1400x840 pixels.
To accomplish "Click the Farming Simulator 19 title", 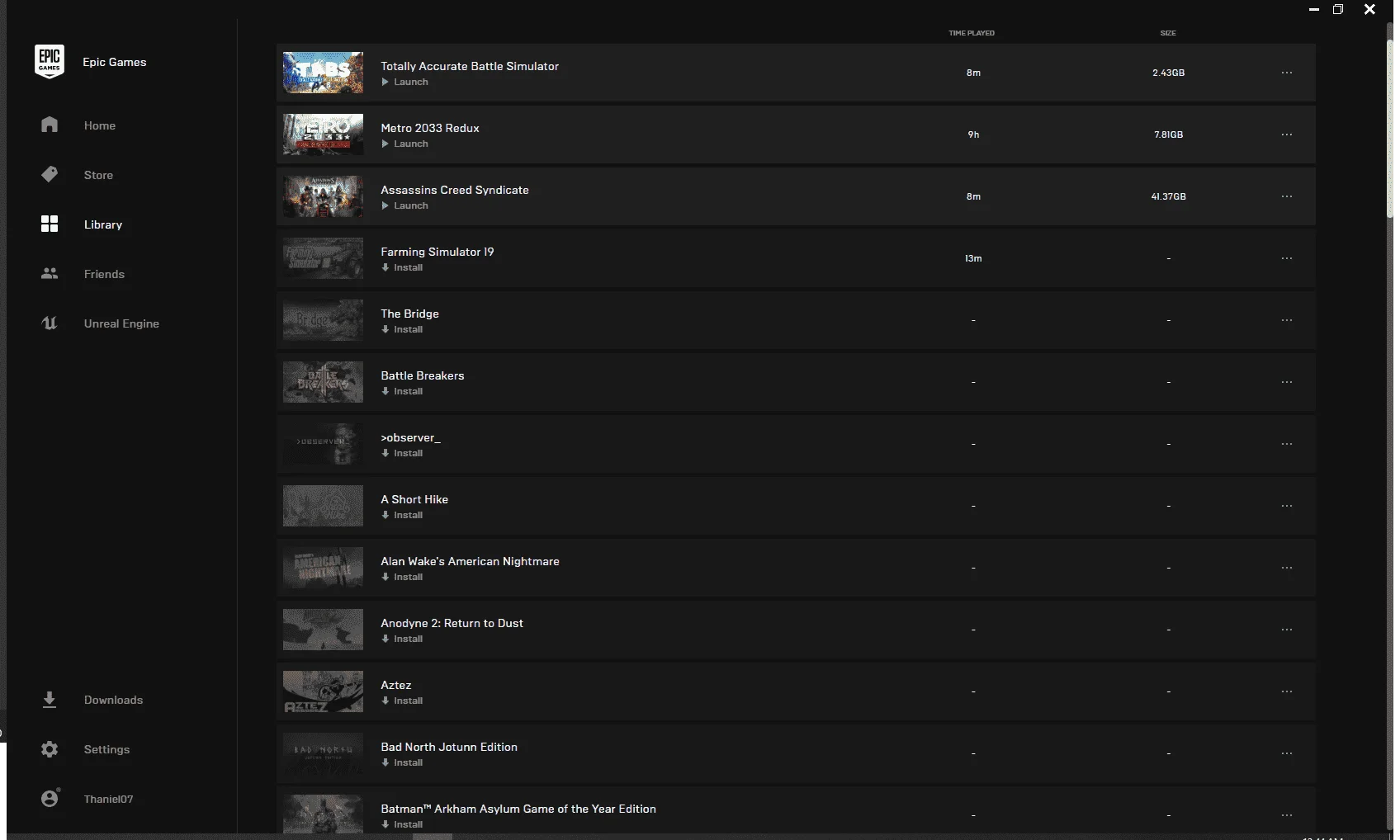I will [x=437, y=252].
